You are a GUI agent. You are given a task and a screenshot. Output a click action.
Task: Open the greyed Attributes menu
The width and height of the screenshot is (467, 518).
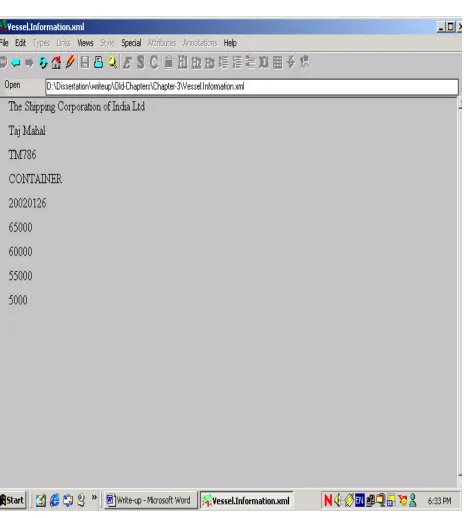tap(162, 43)
